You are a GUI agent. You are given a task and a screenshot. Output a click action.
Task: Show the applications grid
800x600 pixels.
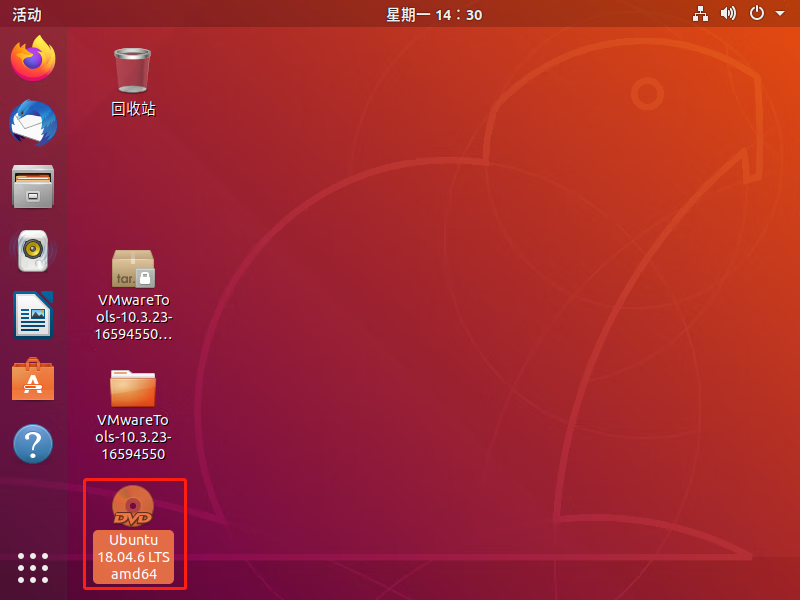33,568
